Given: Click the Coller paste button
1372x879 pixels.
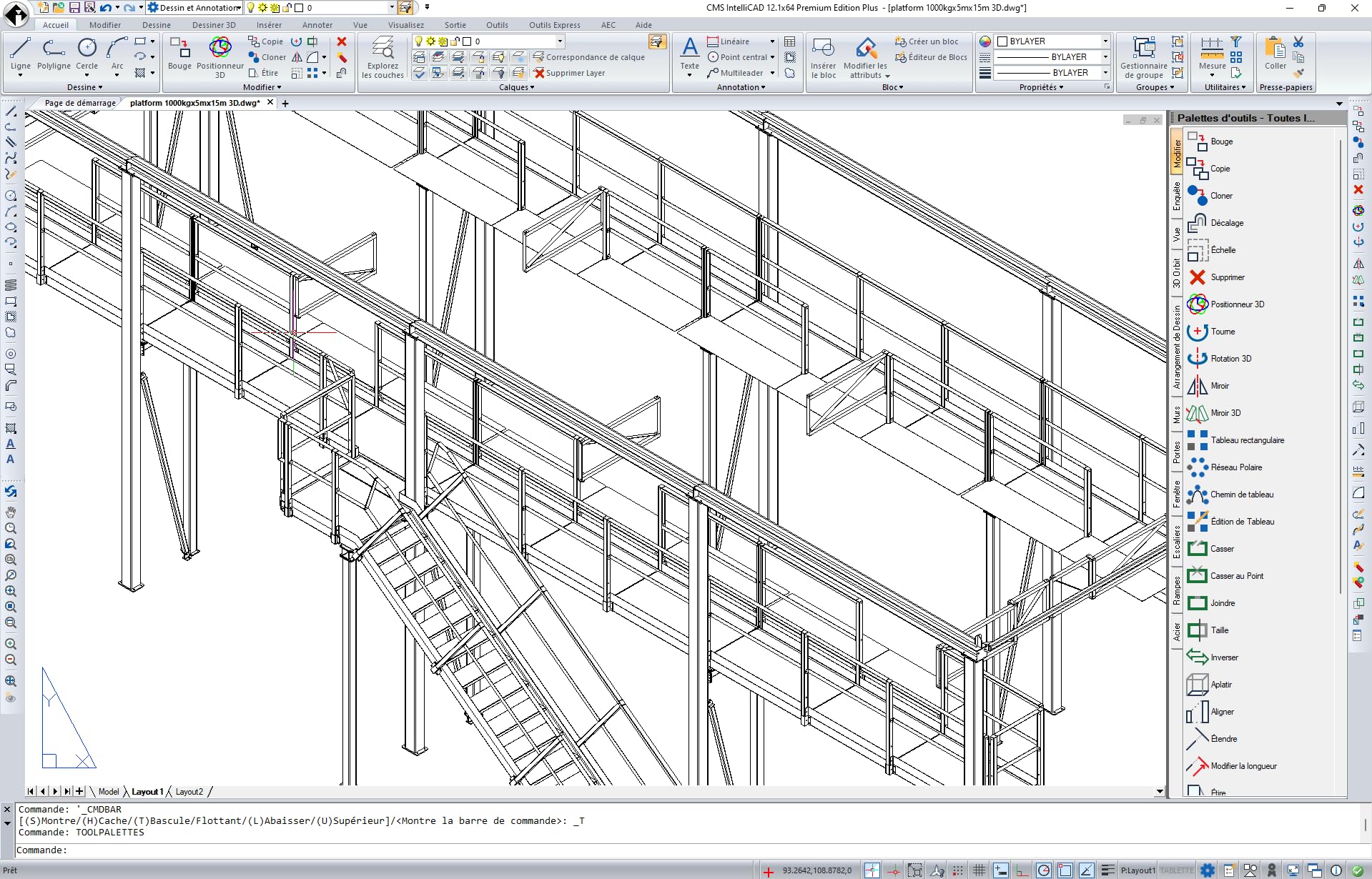Looking at the screenshot, I should coord(1275,55).
